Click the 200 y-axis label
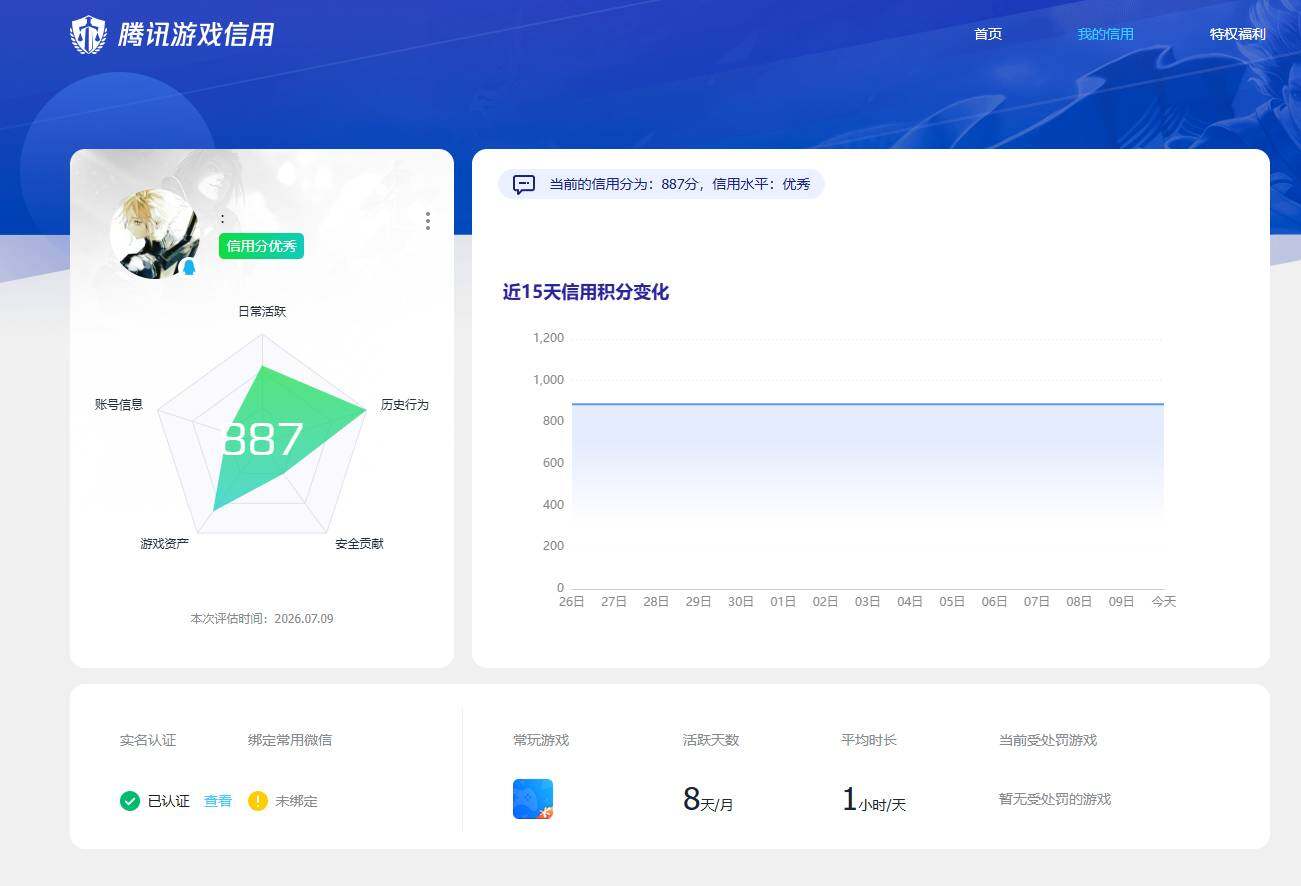The width and height of the screenshot is (1301, 886). (554, 546)
